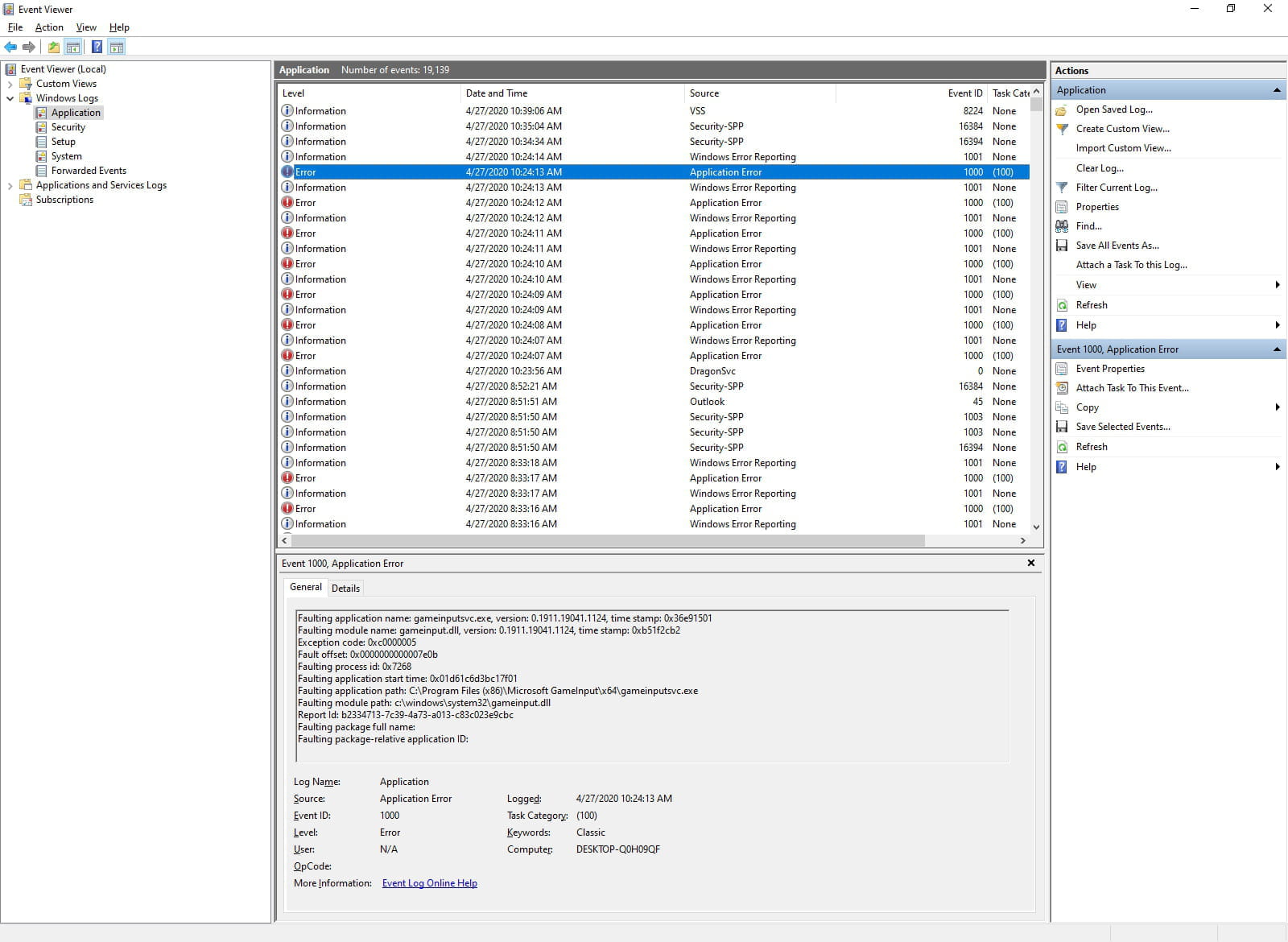Select the Setup log in tree
This screenshot has height=942, width=1288.
(x=63, y=142)
